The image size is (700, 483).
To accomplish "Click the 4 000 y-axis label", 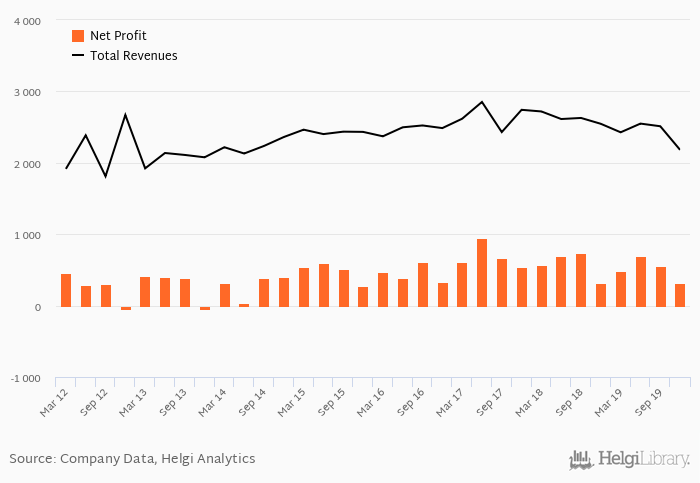I will pyautogui.click(x=27, y=21).
